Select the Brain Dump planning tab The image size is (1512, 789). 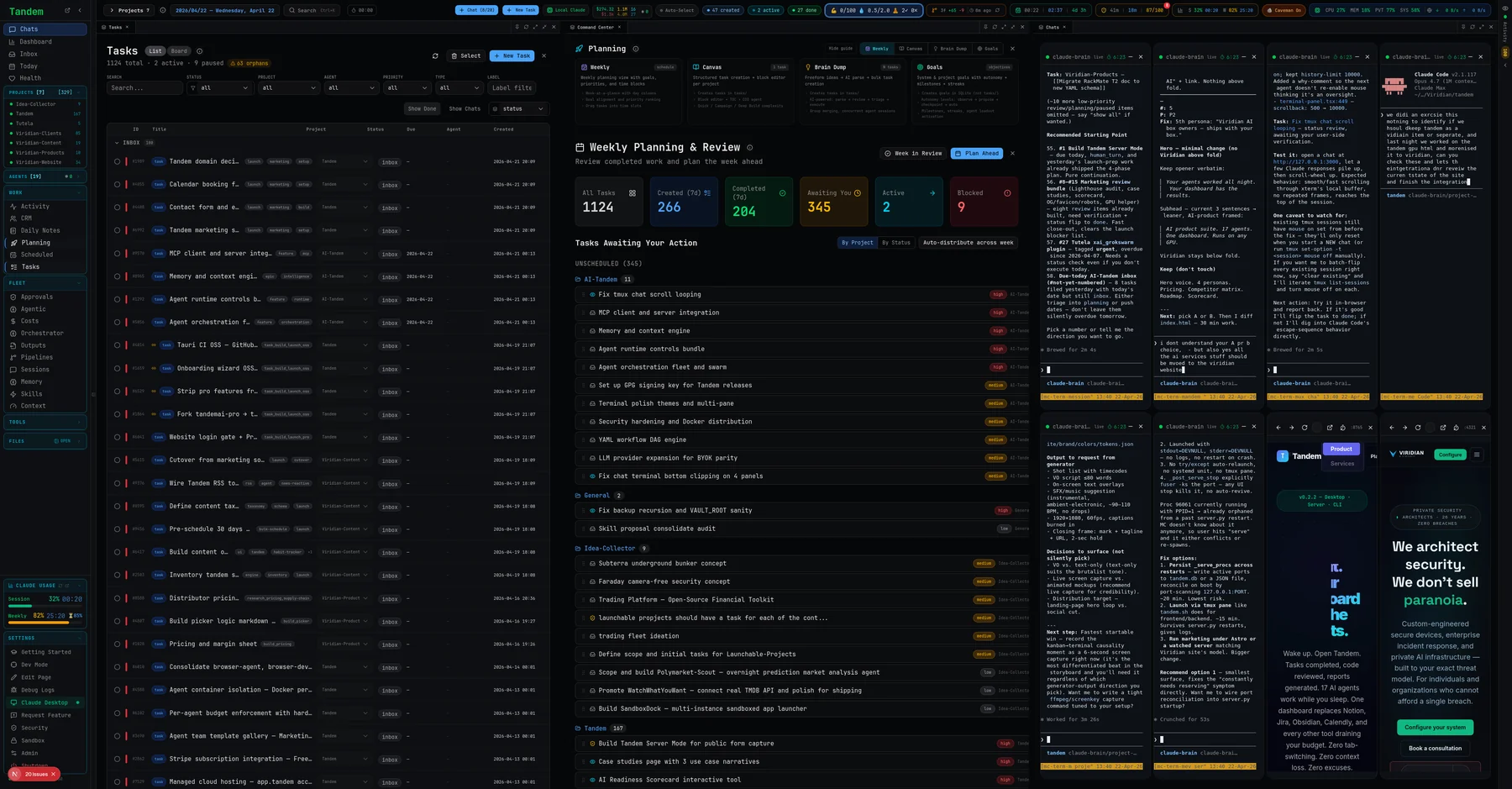[948, 49]
